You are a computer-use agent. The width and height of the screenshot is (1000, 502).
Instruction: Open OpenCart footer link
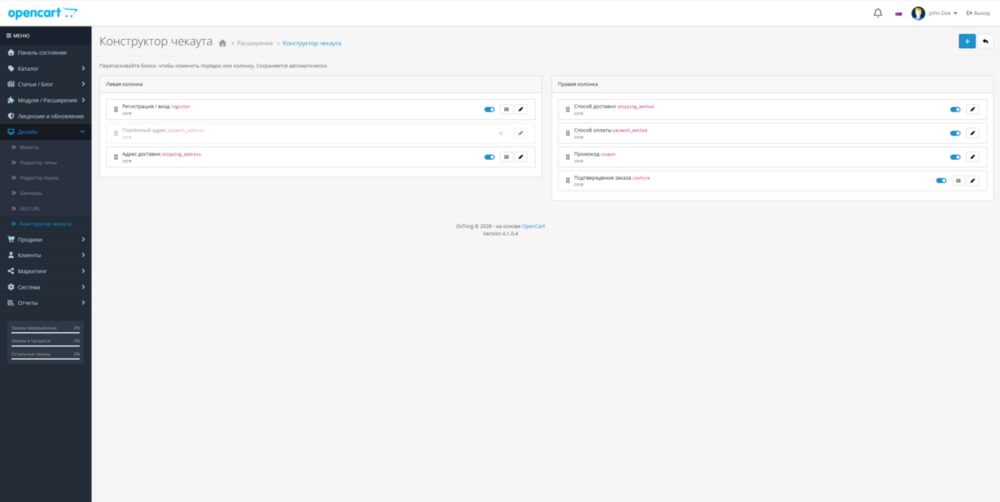tap(533, 226)
